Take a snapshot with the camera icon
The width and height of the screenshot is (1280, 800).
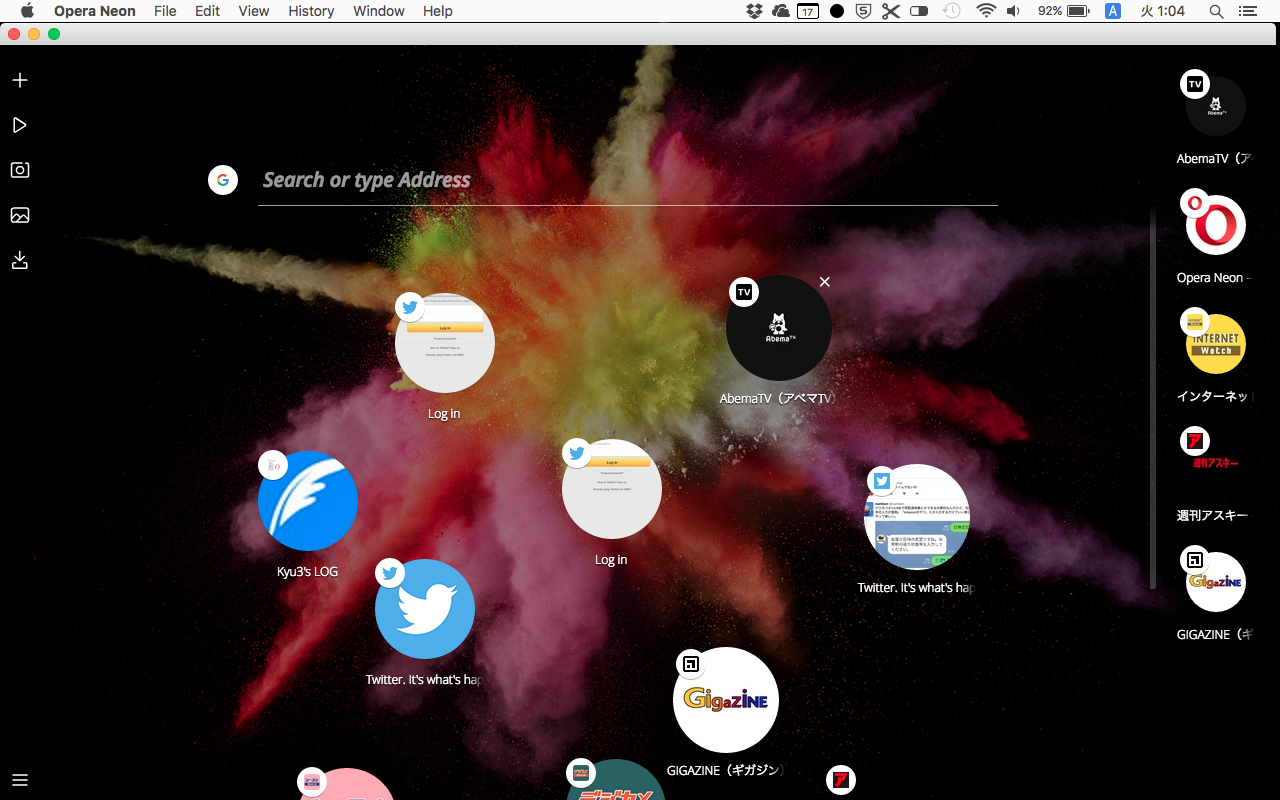coord(20,170)
